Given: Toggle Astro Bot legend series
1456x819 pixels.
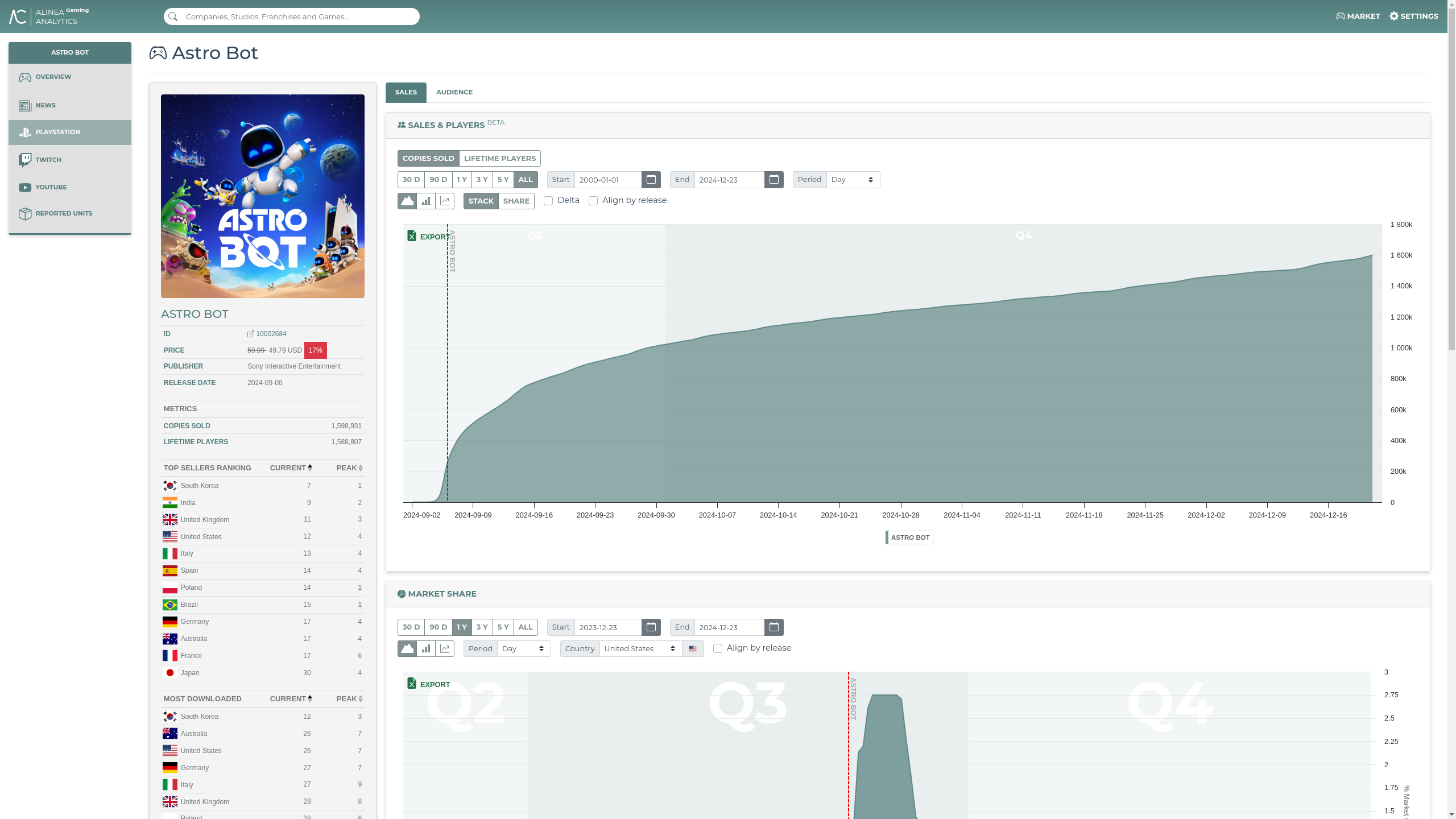Looking at the screenshot, I should [x=909, y=537].
